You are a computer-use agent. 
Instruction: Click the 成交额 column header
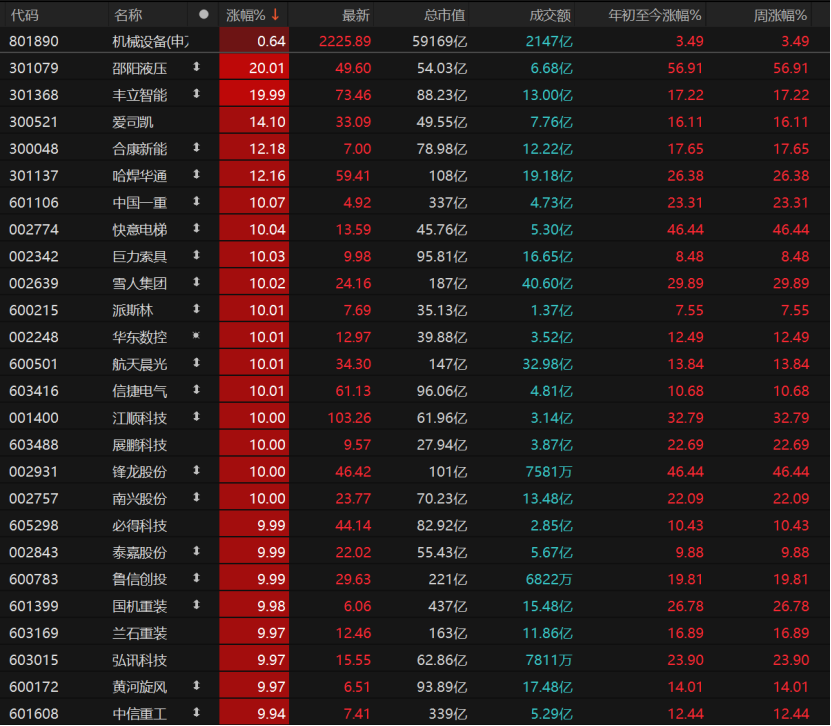tap(550, 15)
